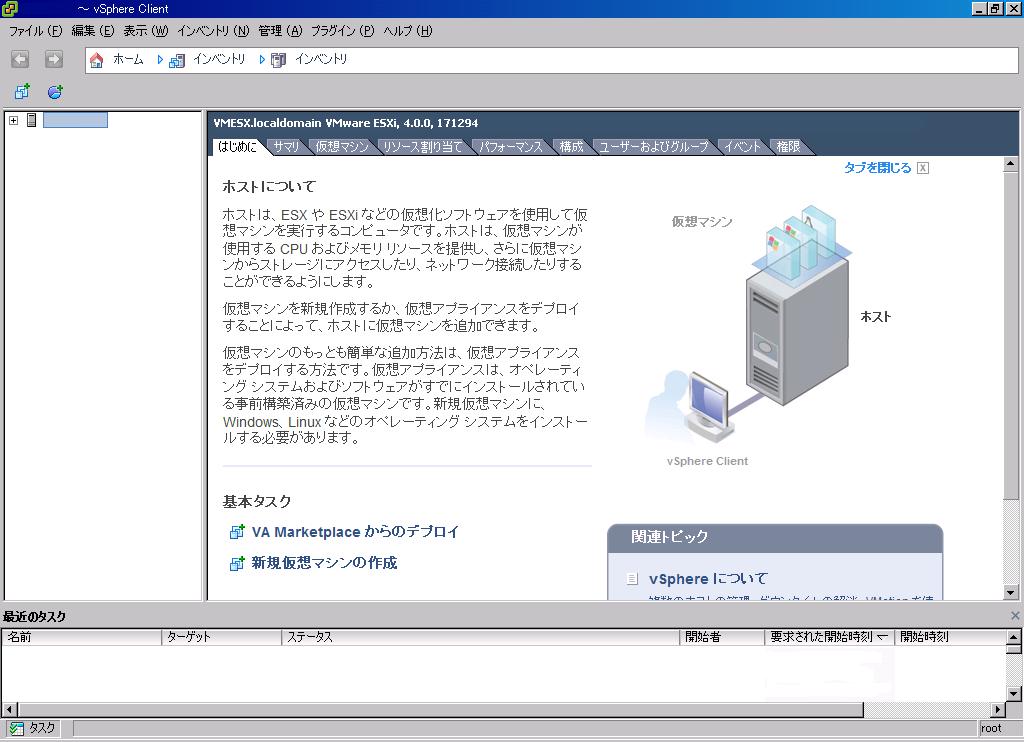Image resolution: width=1024 pixels, height=742 pixels.
Task: Click the blue globe toolbar icon
Action: 55,91
